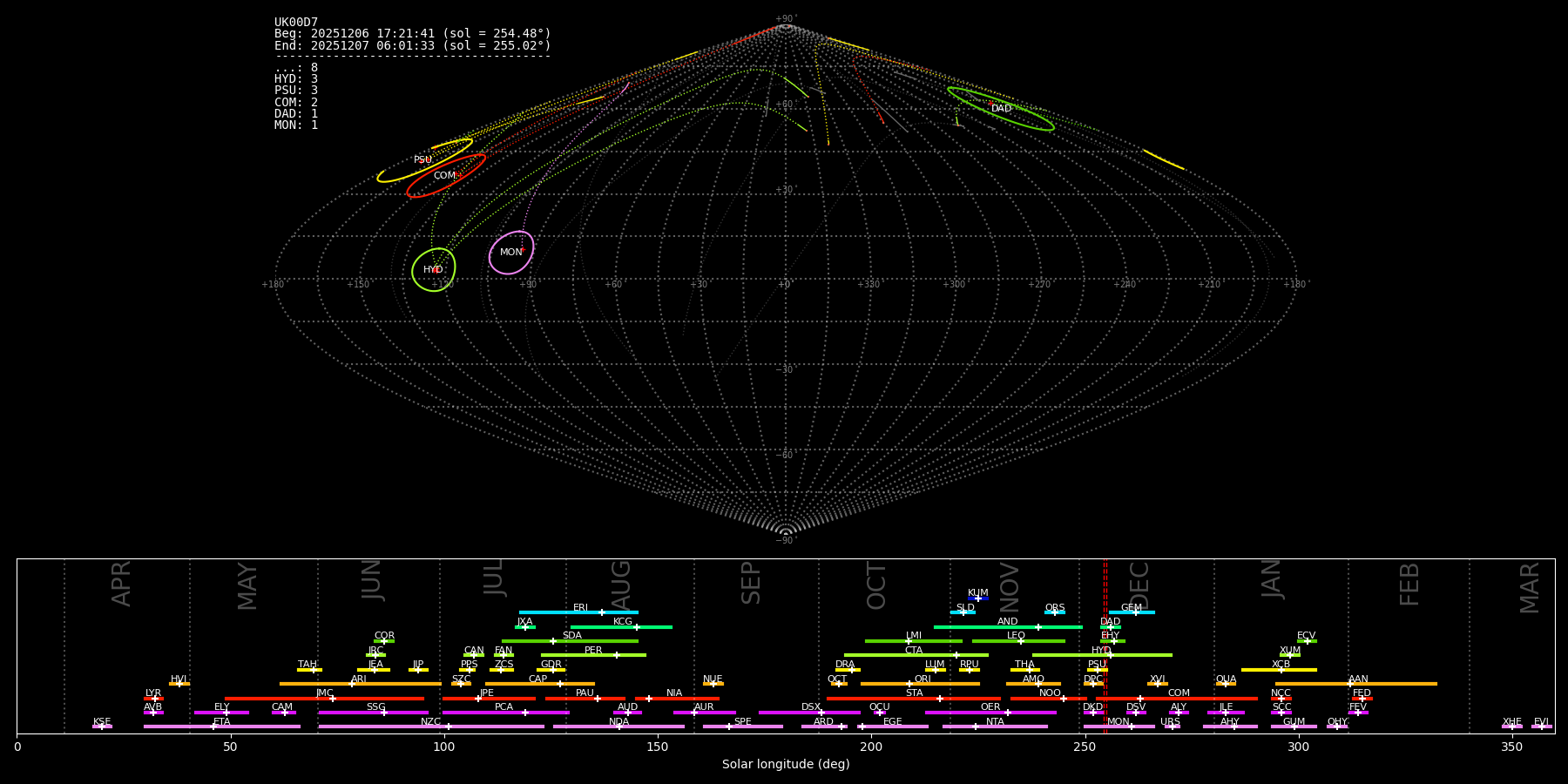Click the red dashed current solar longitude line
Image resolution: width=1568 pixels, height=784 pixels.
(1105, 645)
